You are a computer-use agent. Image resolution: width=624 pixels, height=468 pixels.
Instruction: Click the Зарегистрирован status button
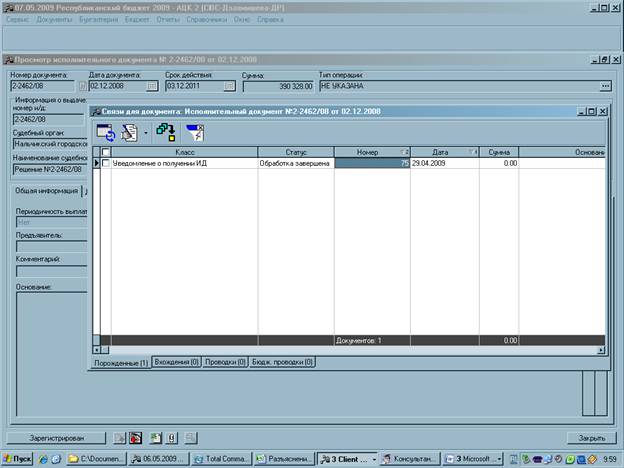coord(57,438)
